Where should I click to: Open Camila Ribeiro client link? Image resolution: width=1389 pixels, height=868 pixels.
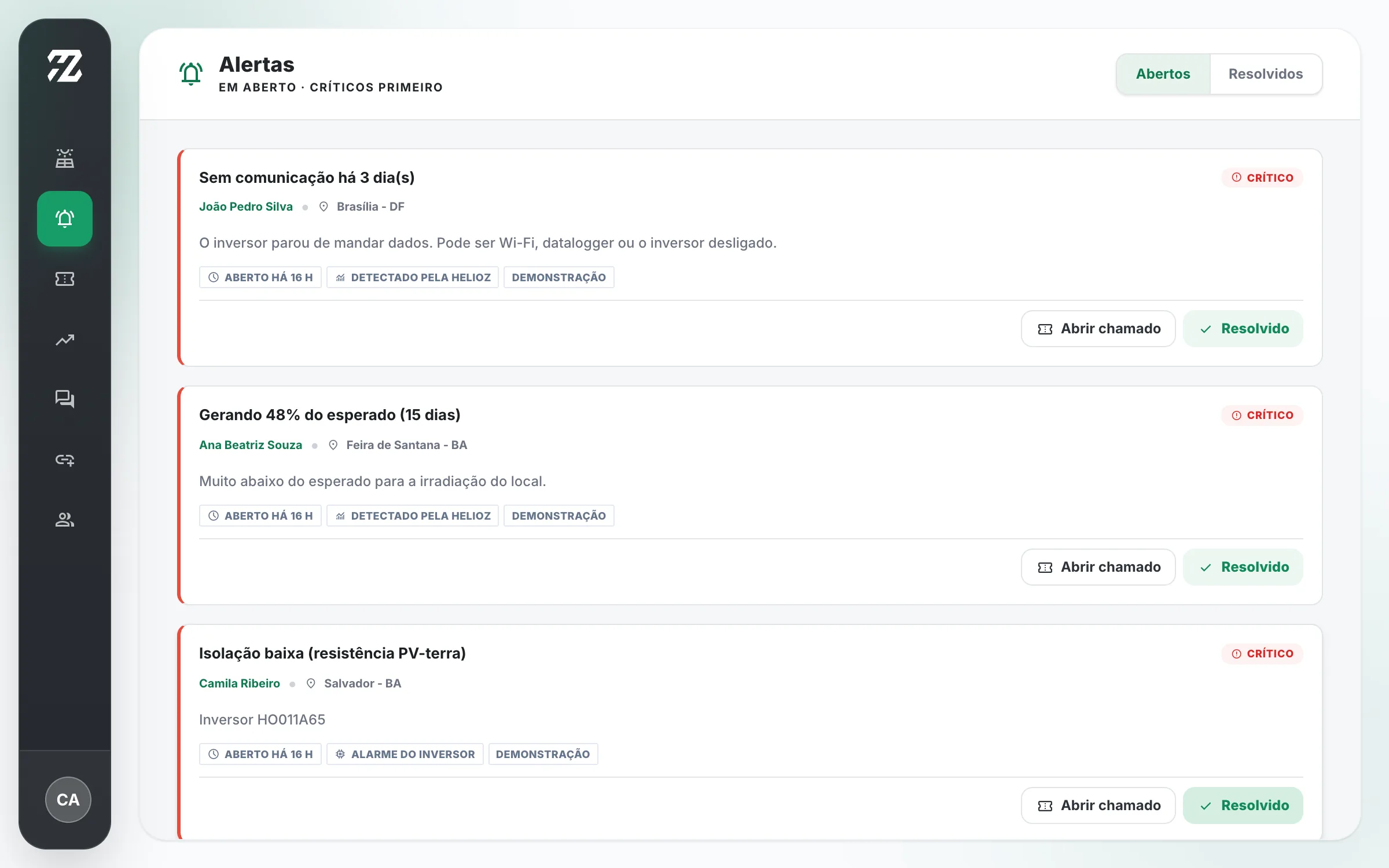click(x=240, y=683)
